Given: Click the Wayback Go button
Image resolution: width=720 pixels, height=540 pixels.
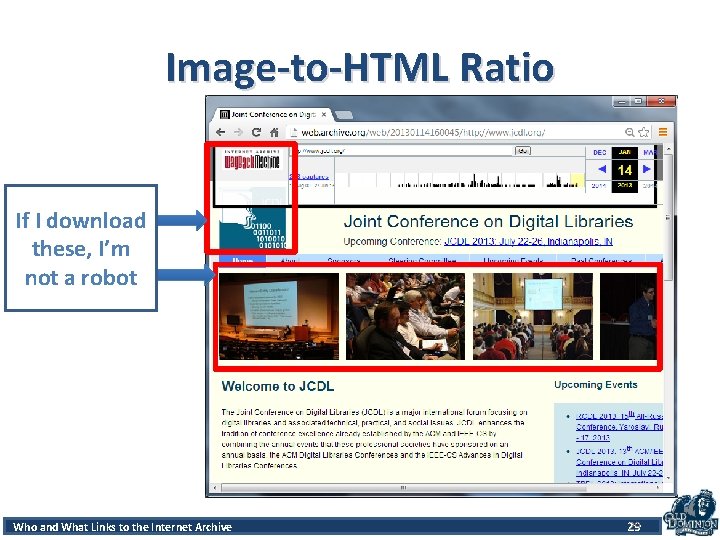Looking at the screenshot, I should pos(523,151).
